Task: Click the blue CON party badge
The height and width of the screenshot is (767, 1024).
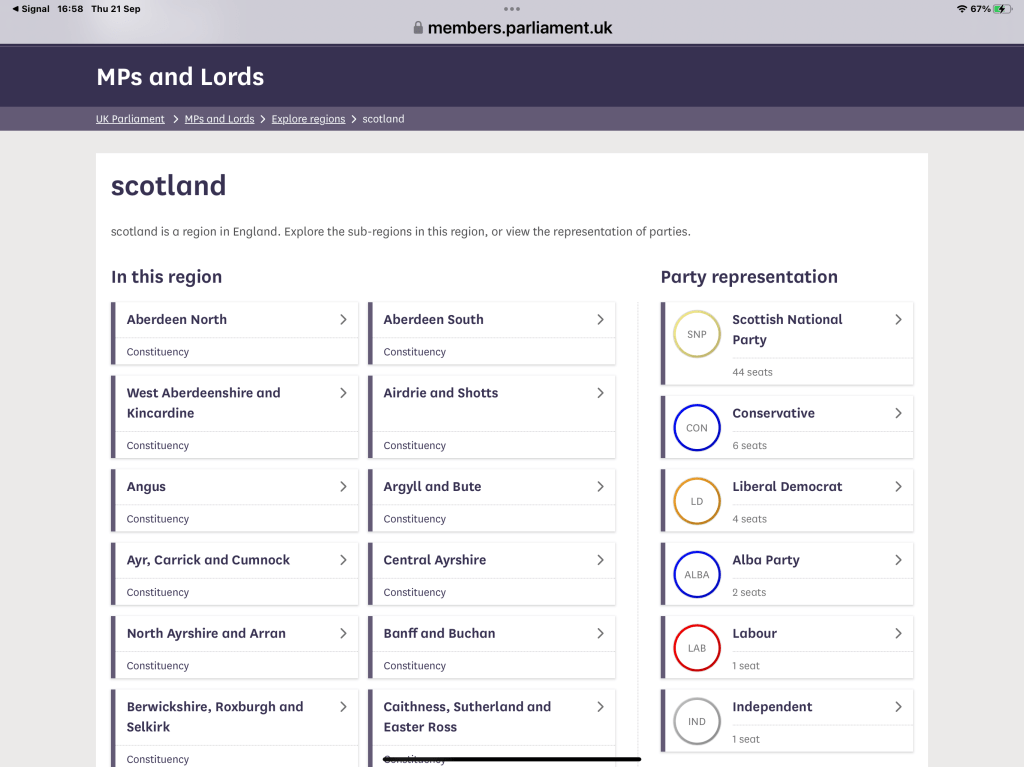Action: tap(697, 428)
